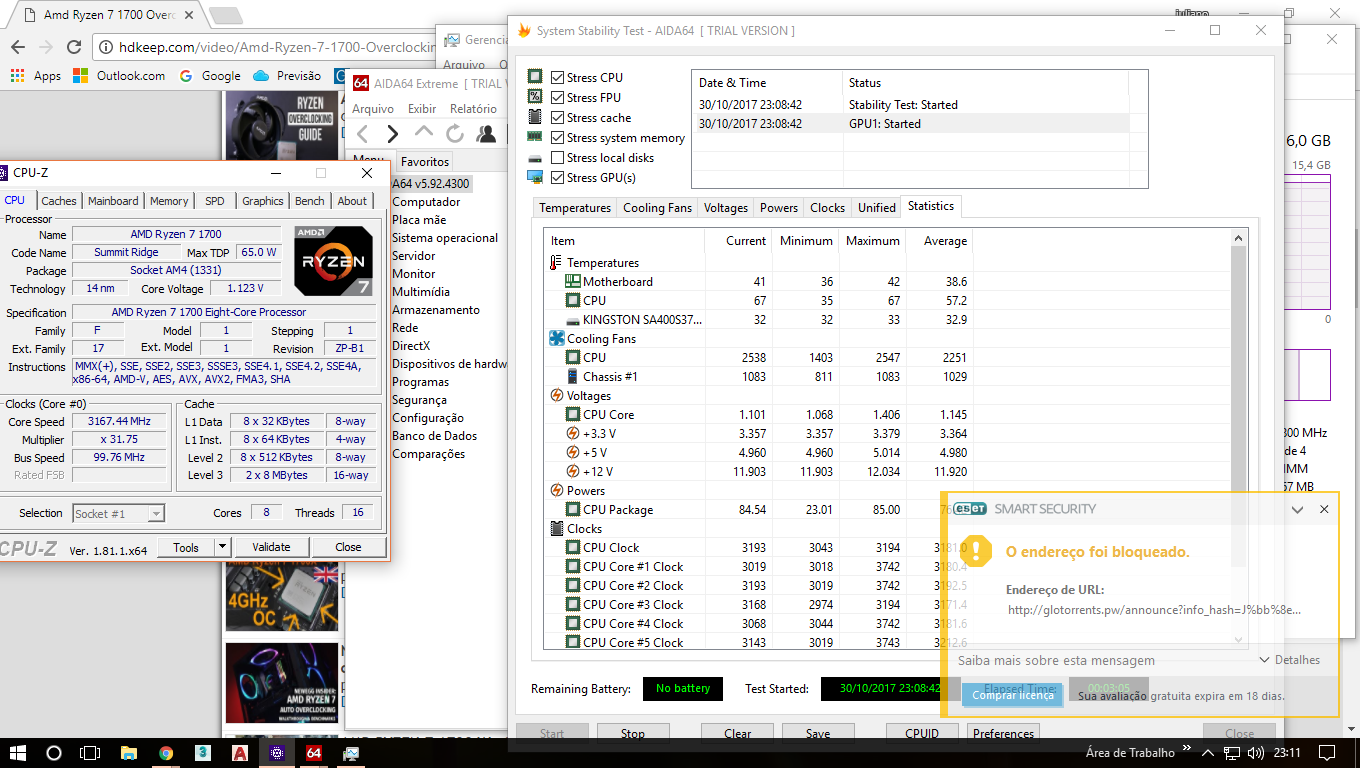1360x768 pixels.
Task: Click the Task Manager taskbar icon
Action: coord(351,753)
